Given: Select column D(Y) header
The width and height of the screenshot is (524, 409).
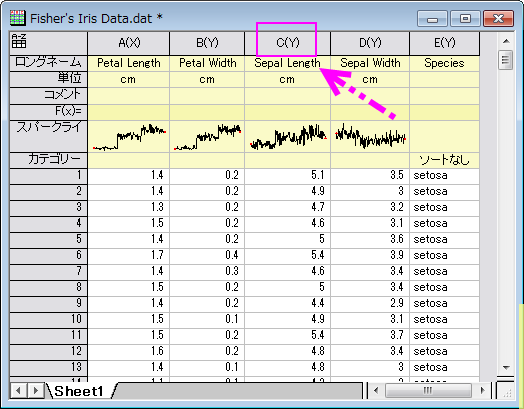Looking at the screenshot, I should [x=370, y=43].
